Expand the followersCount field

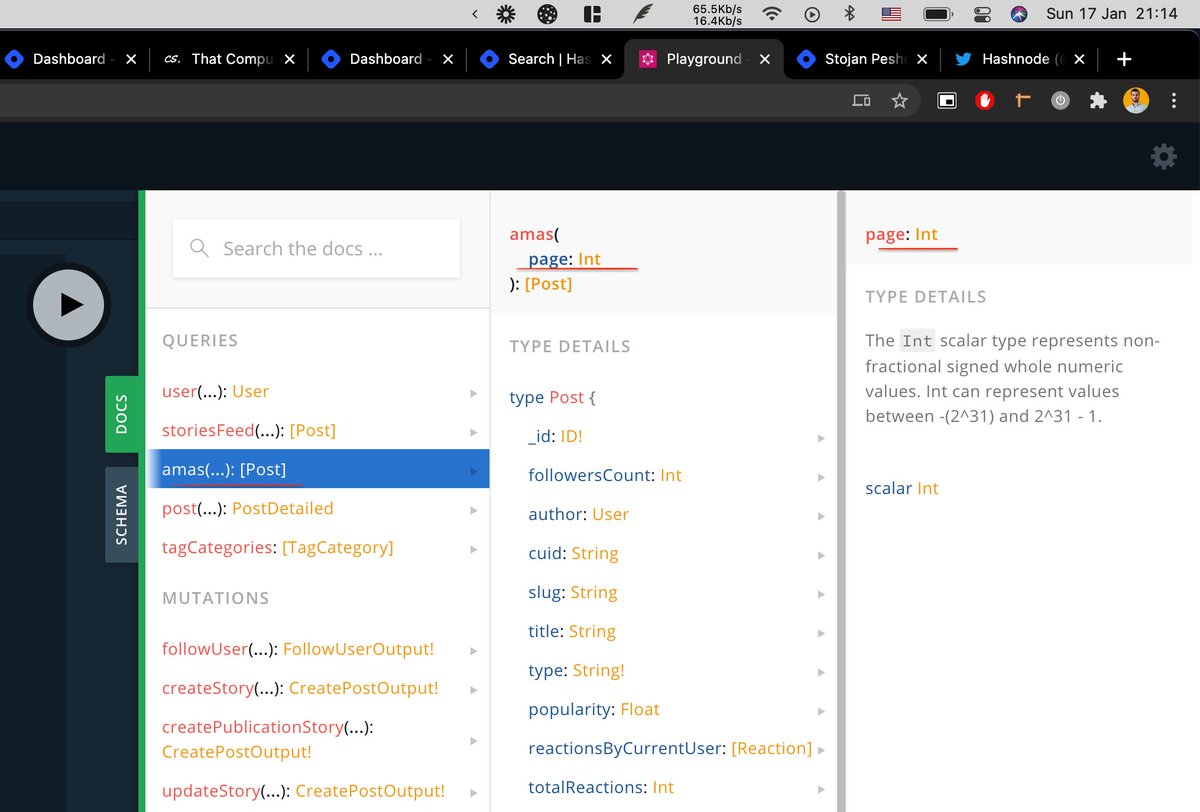click(821, 476)
